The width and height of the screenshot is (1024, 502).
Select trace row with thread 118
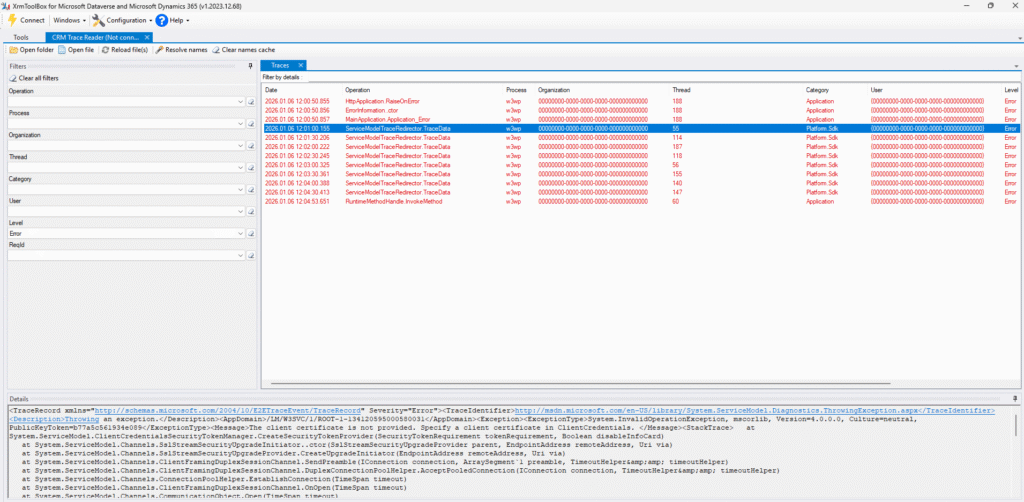pos(640,156)
